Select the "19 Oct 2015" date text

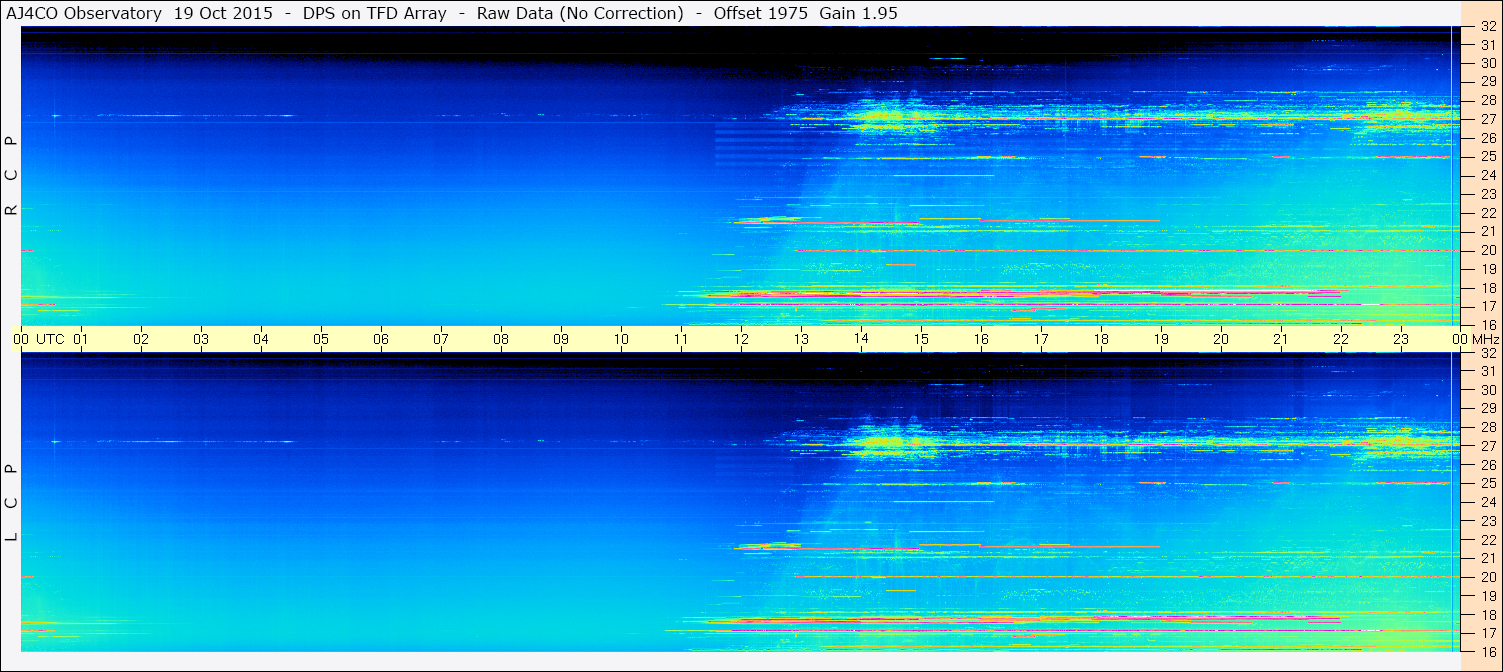pos(223,14)
